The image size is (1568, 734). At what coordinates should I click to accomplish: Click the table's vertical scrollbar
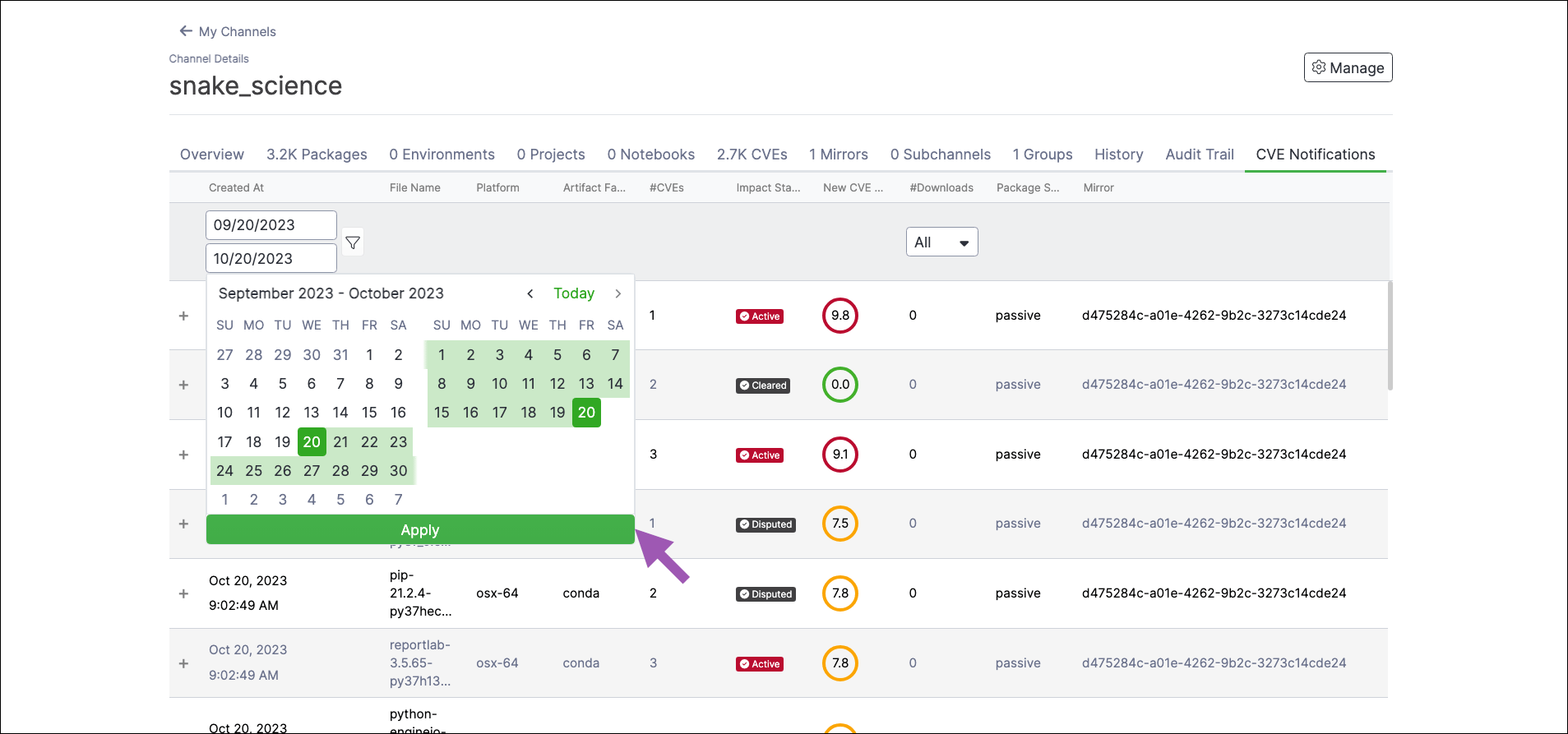(1390, 335)
